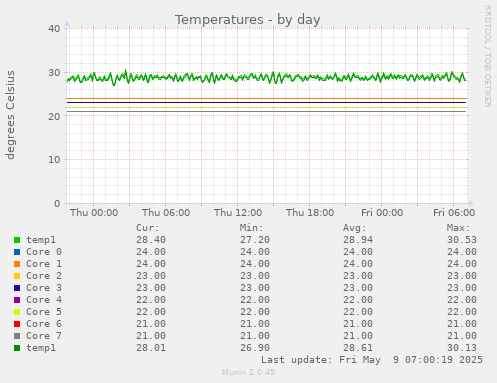Image resolution: width=497 pixels, height=383 pixels.
Task: Click the Core 4 Cur value 22.00
Action: coord(151,300)
